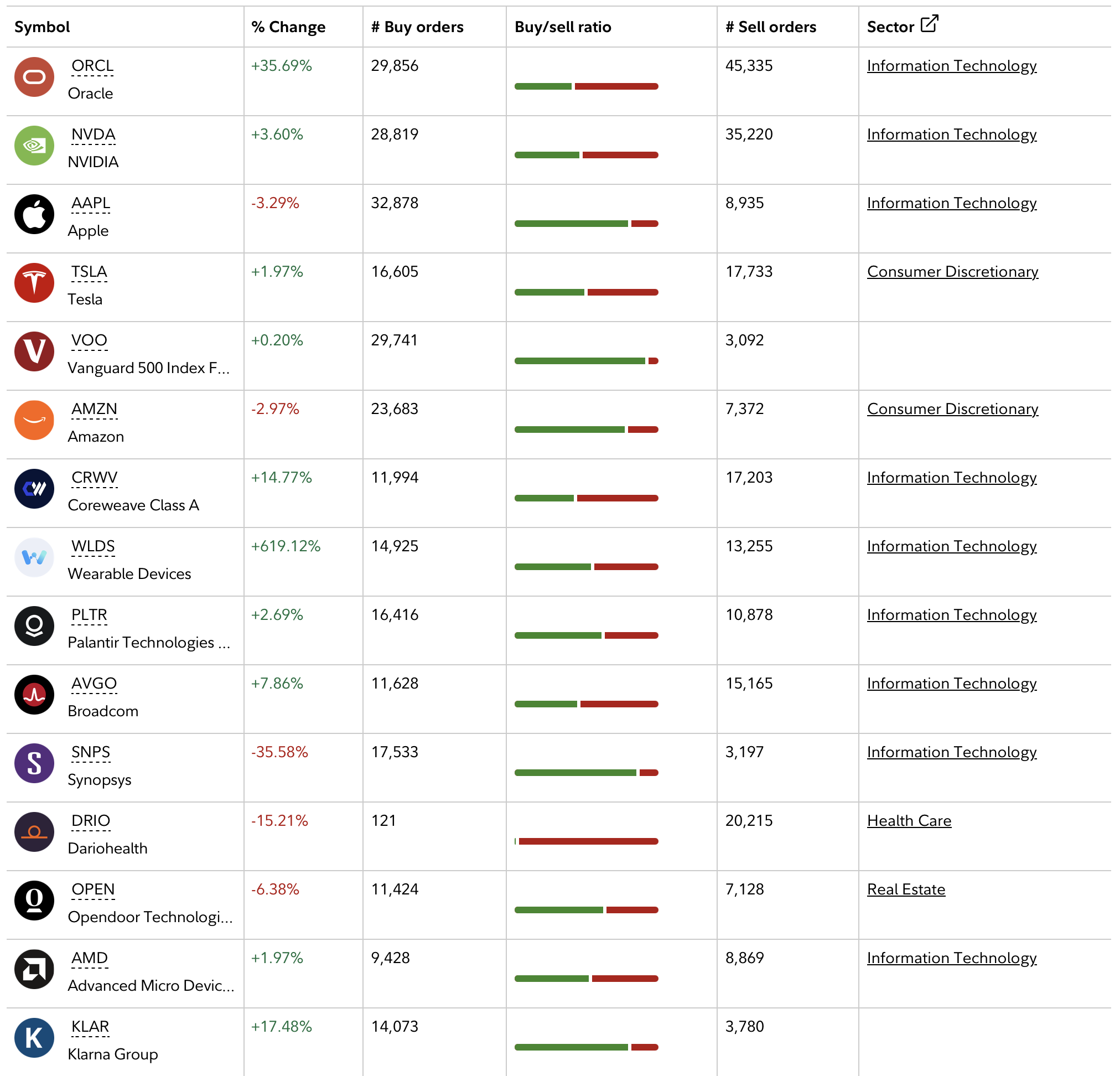Screen dimensions: 1120x1076
Task: Sort by the % Change column header
Action: click(x=288, y=27)
